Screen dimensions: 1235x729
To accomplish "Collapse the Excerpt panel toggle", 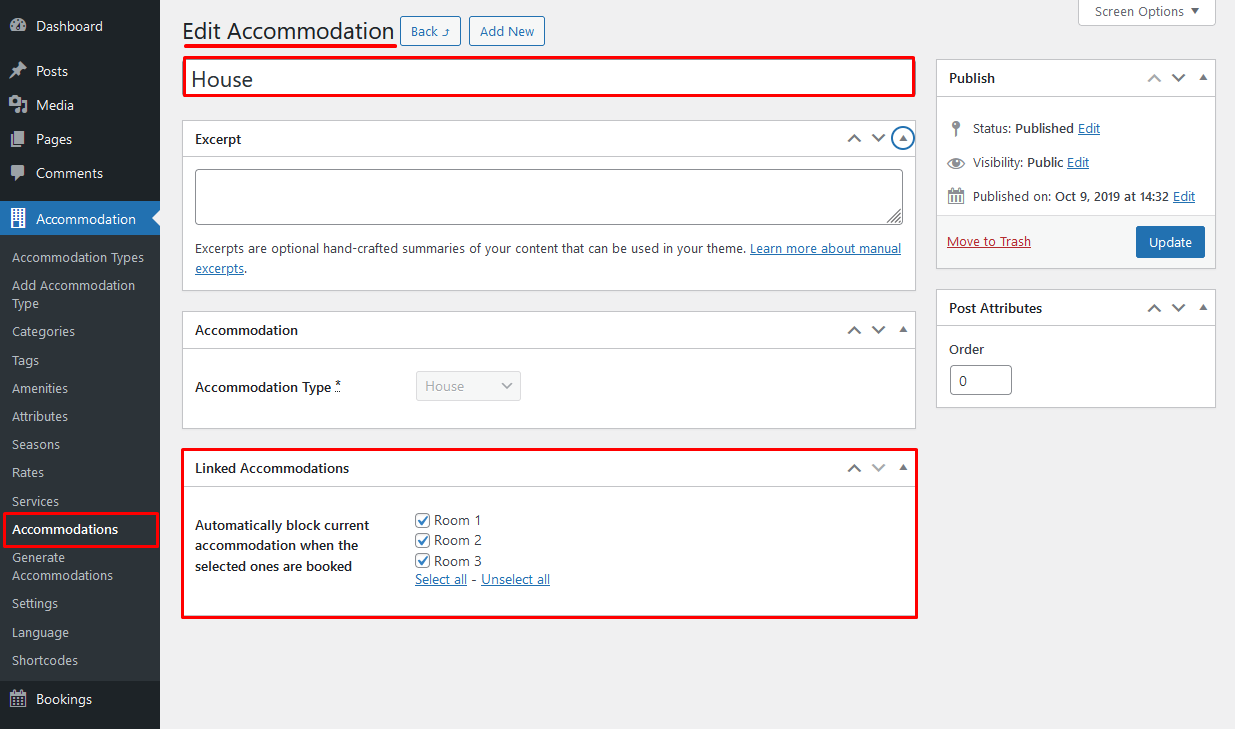I will [x=903, y=138].
